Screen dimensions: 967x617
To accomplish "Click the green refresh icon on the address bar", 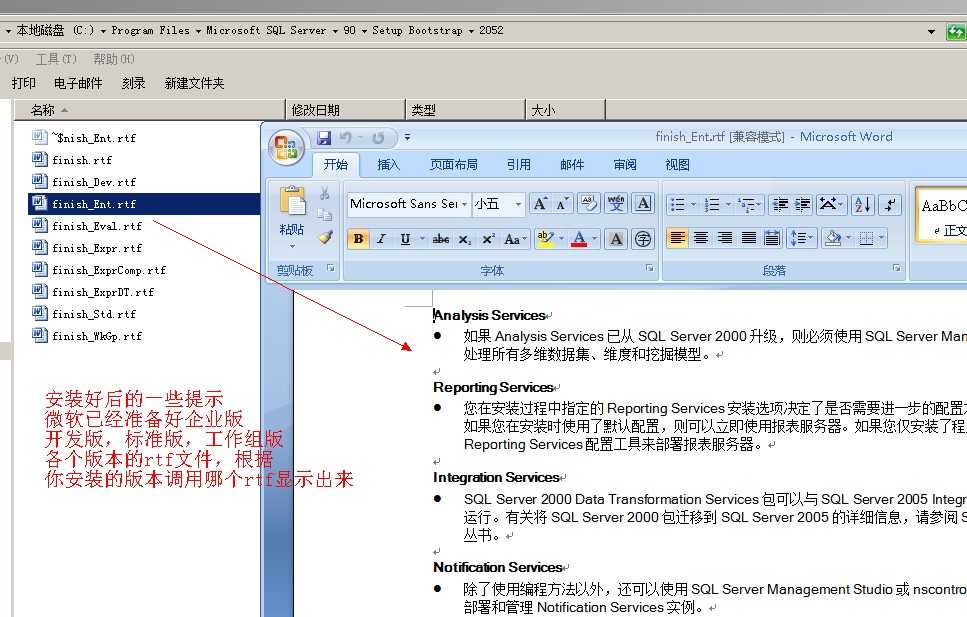I will pos(957,31).
